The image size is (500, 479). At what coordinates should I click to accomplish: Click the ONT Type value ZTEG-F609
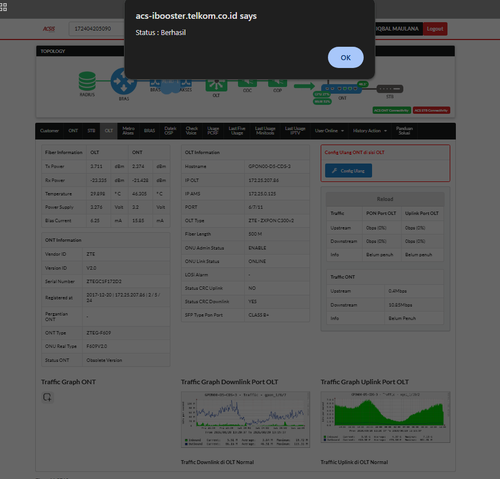99,333
